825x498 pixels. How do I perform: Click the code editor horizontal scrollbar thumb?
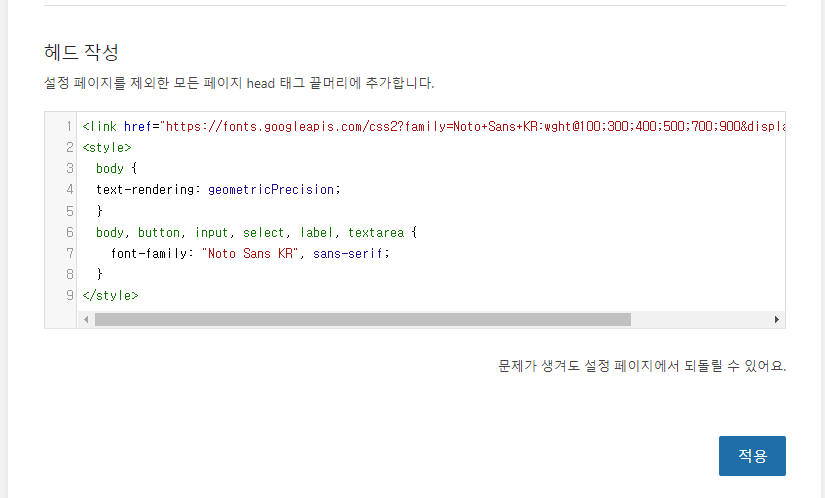pyautogui.click(x=362, y=319)
